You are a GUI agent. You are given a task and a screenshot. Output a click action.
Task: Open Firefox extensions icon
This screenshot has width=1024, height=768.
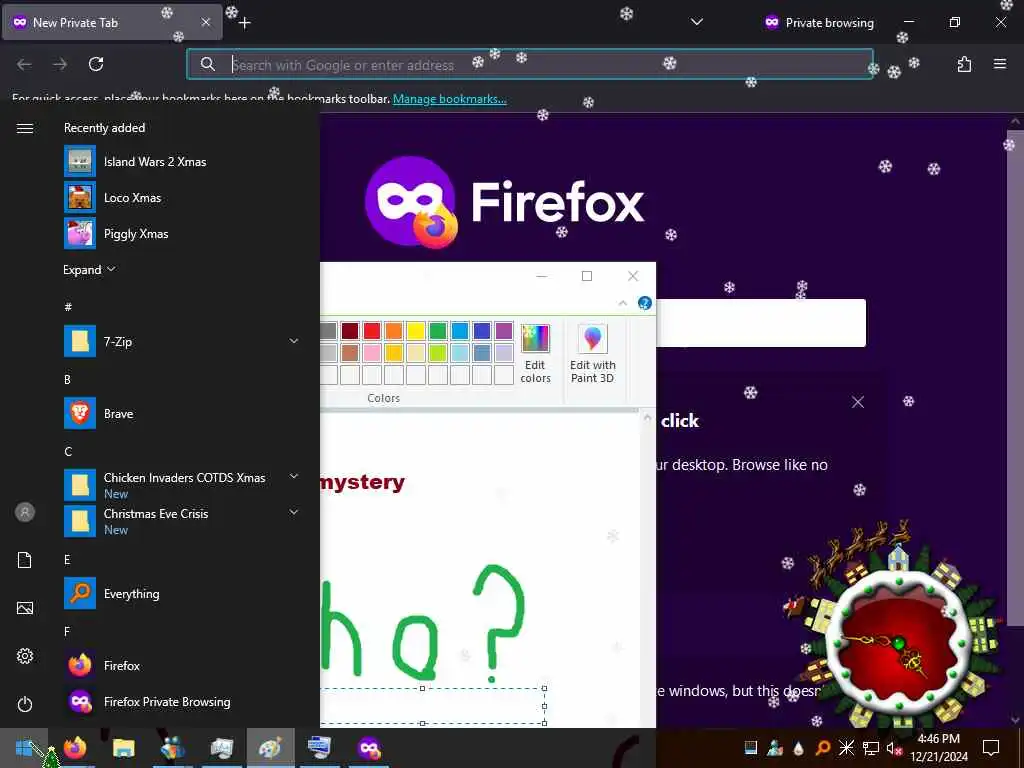(964, 64)
